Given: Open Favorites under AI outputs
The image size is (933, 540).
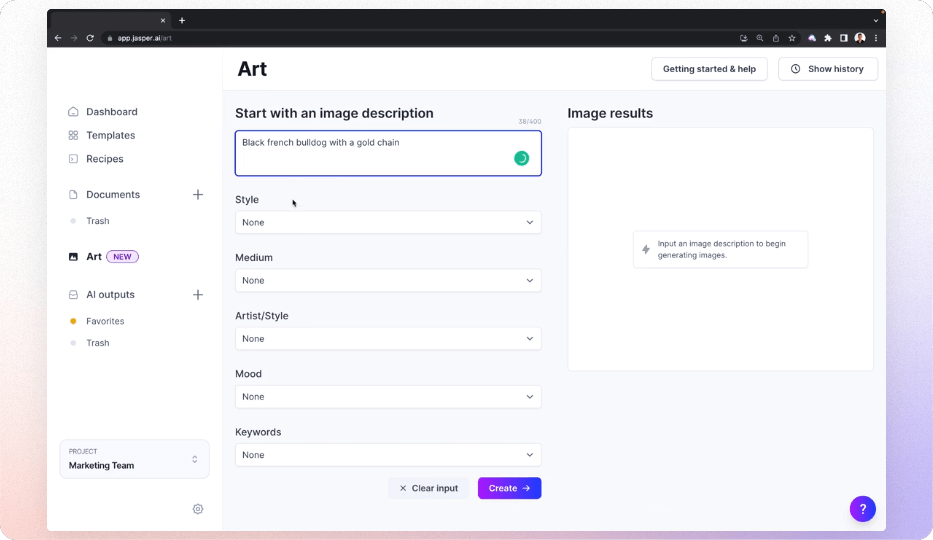Looking at the screenshot, I should coord(105,321).
